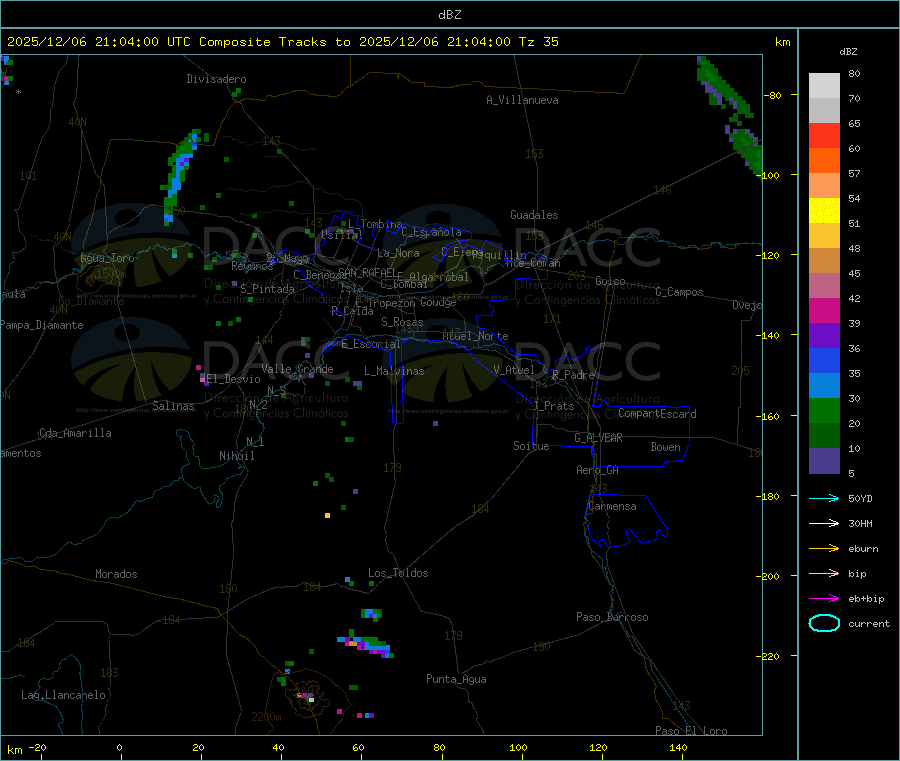The image size is (900, 761).
Task: Click the magenta eb+bip arrow in legend
Action: click(x=824, y=599)
